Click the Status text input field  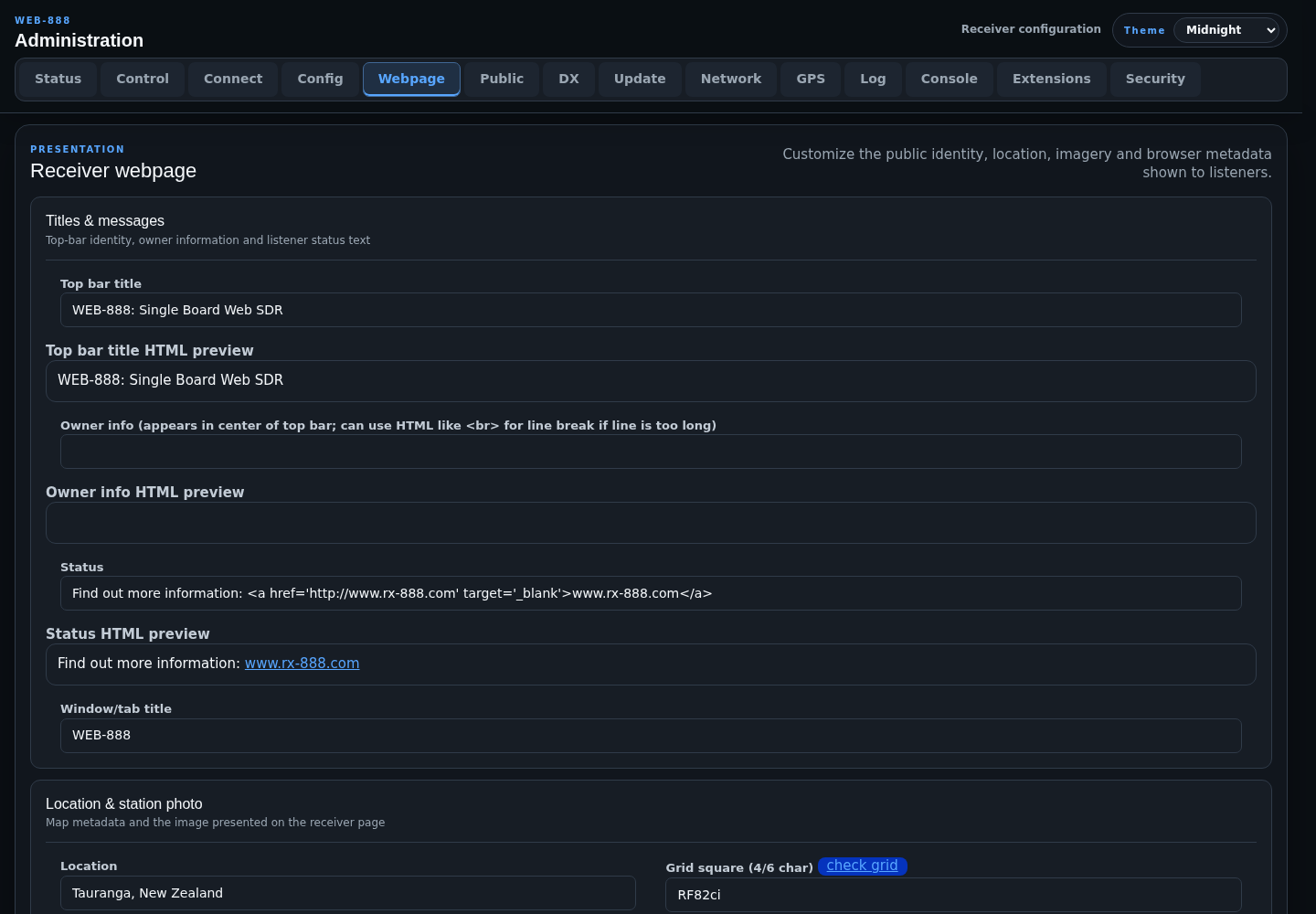click(x=651, y=593)
